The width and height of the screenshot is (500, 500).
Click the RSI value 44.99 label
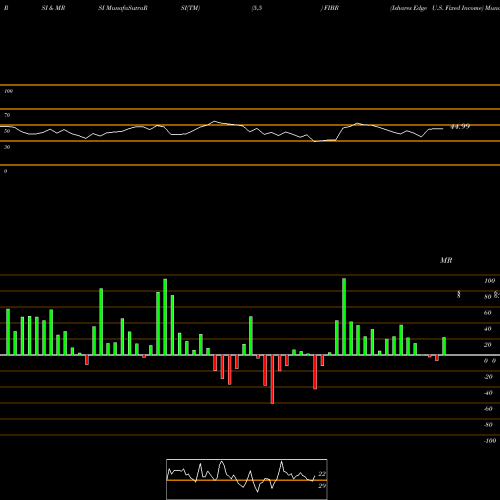point(460,126)
